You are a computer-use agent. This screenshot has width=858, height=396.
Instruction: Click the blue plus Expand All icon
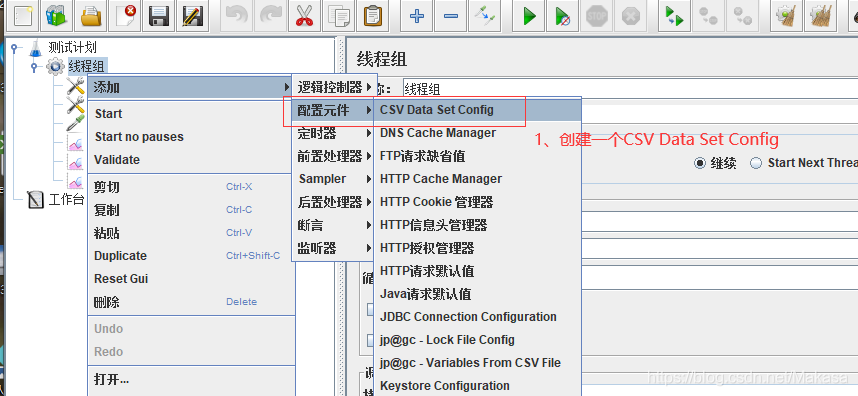click(417, 16)
